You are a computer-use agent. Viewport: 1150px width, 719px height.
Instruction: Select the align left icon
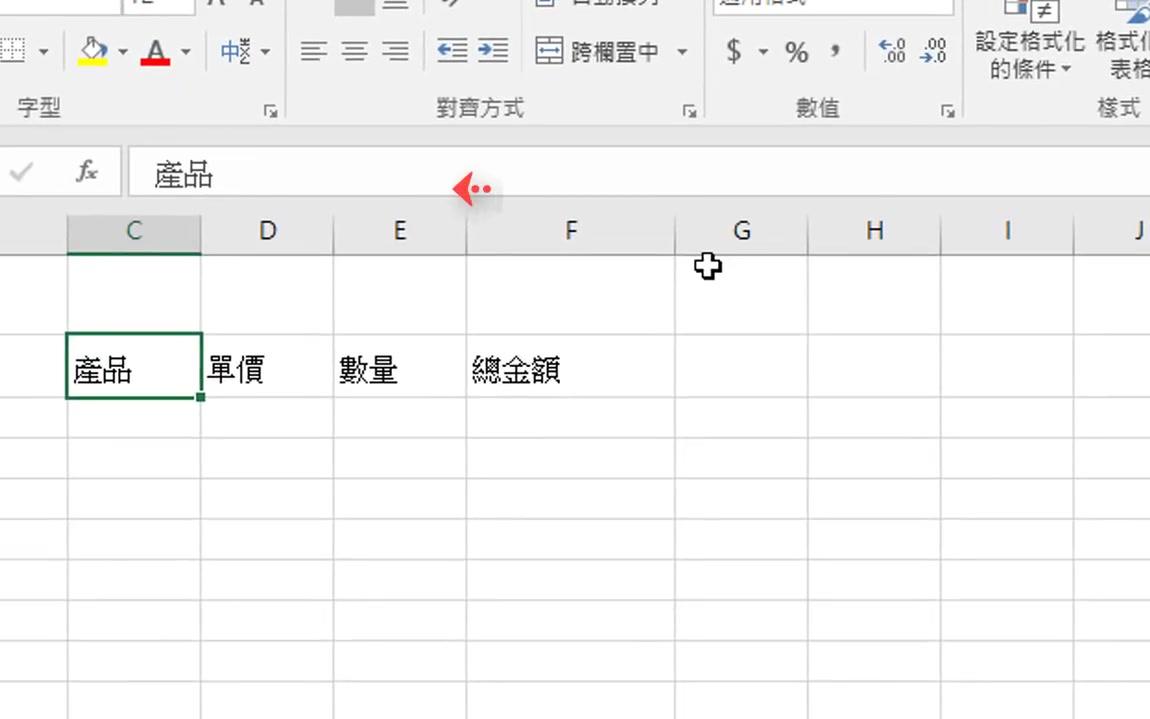click(314, 52)
